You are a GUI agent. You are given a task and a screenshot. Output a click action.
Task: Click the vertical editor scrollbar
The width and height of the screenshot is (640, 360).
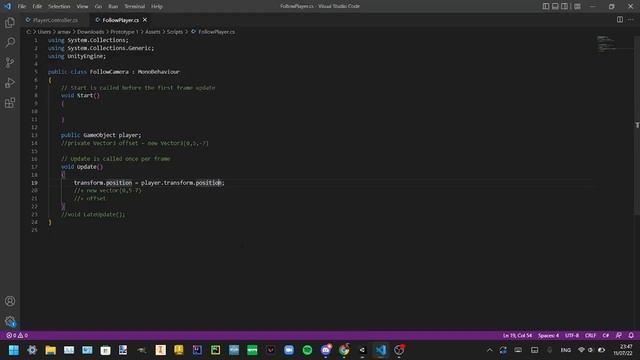[x=637, y=124]
